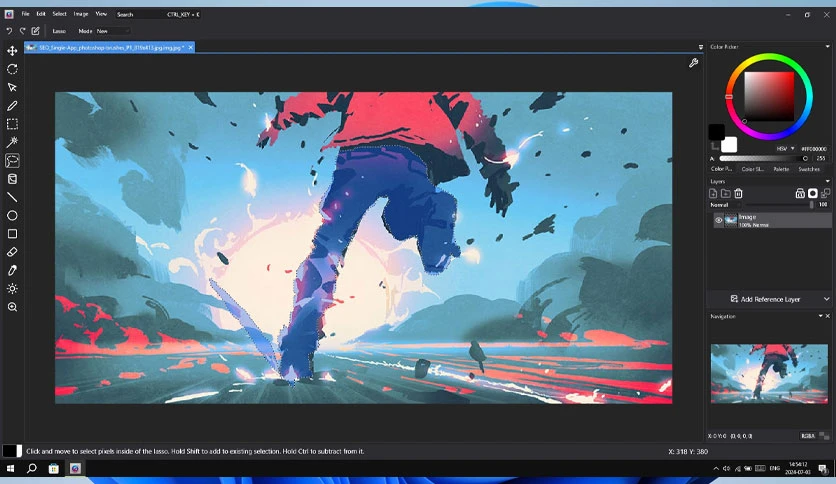Click the PixiEditor app logo
Viewport: 836px width, 484px height.
tap(9, 14)
